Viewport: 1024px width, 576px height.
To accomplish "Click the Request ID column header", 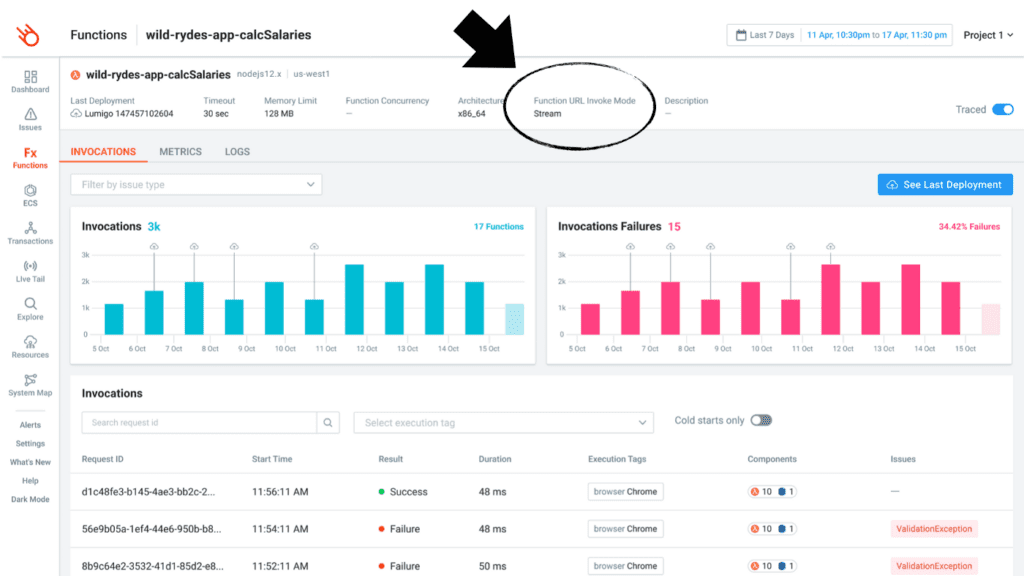I will [x=103, y=459].
